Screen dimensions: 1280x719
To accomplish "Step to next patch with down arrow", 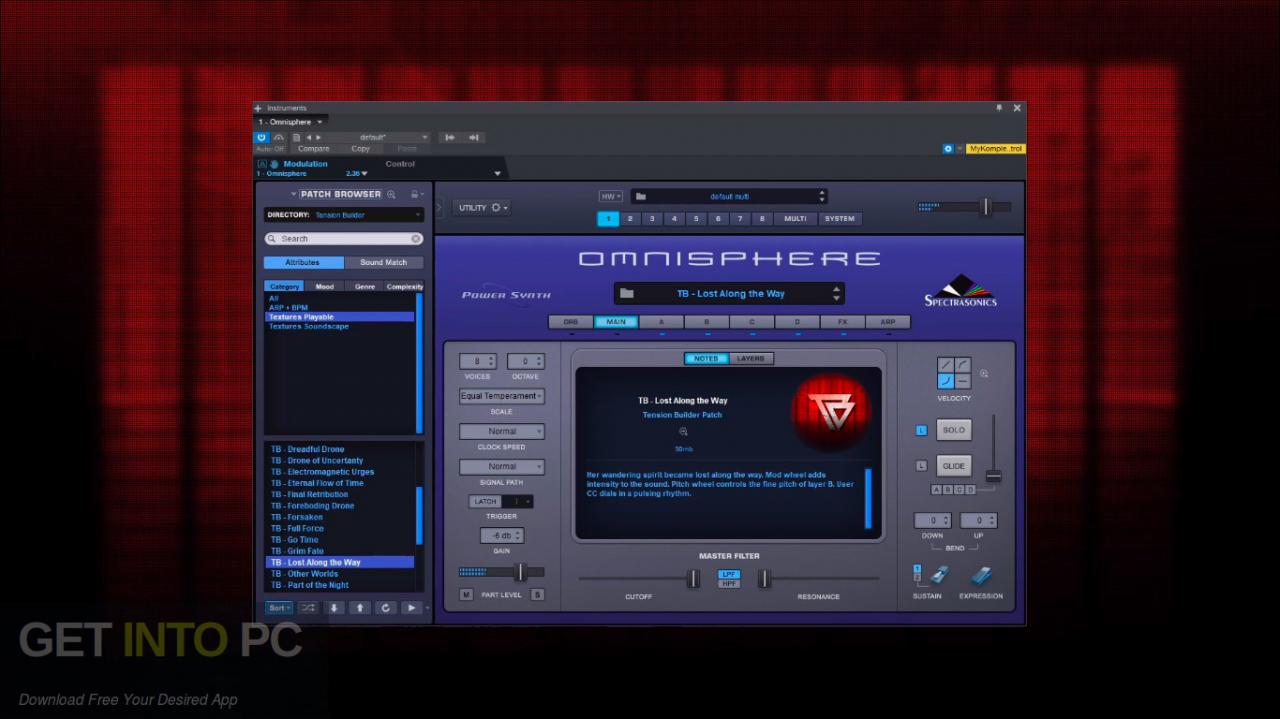I will (334, 608).
